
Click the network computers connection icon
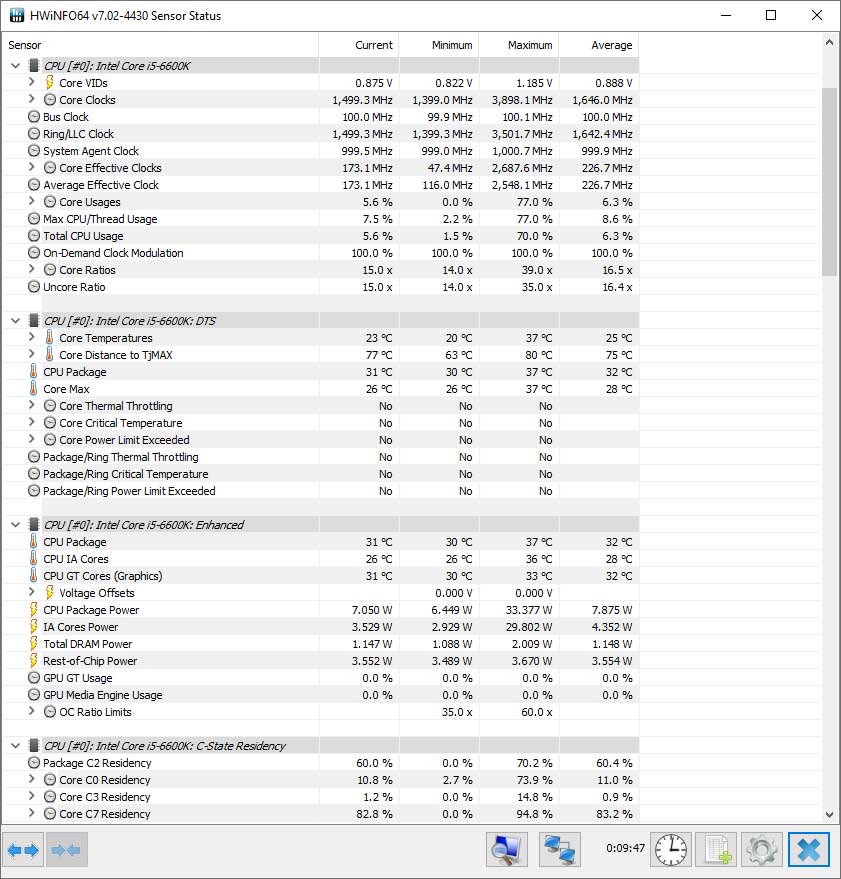click(x=560, y=850)
